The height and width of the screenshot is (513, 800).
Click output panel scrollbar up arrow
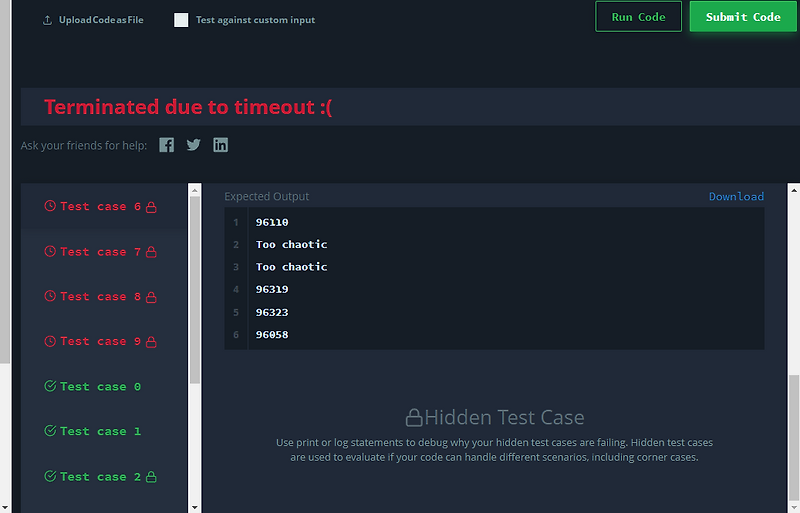tap(794, 190)
